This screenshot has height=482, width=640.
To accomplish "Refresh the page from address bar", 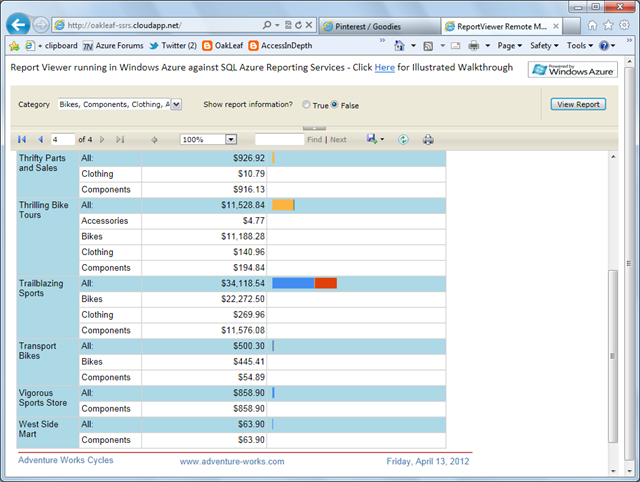I will pyautogui.click(x=298, y=25).
